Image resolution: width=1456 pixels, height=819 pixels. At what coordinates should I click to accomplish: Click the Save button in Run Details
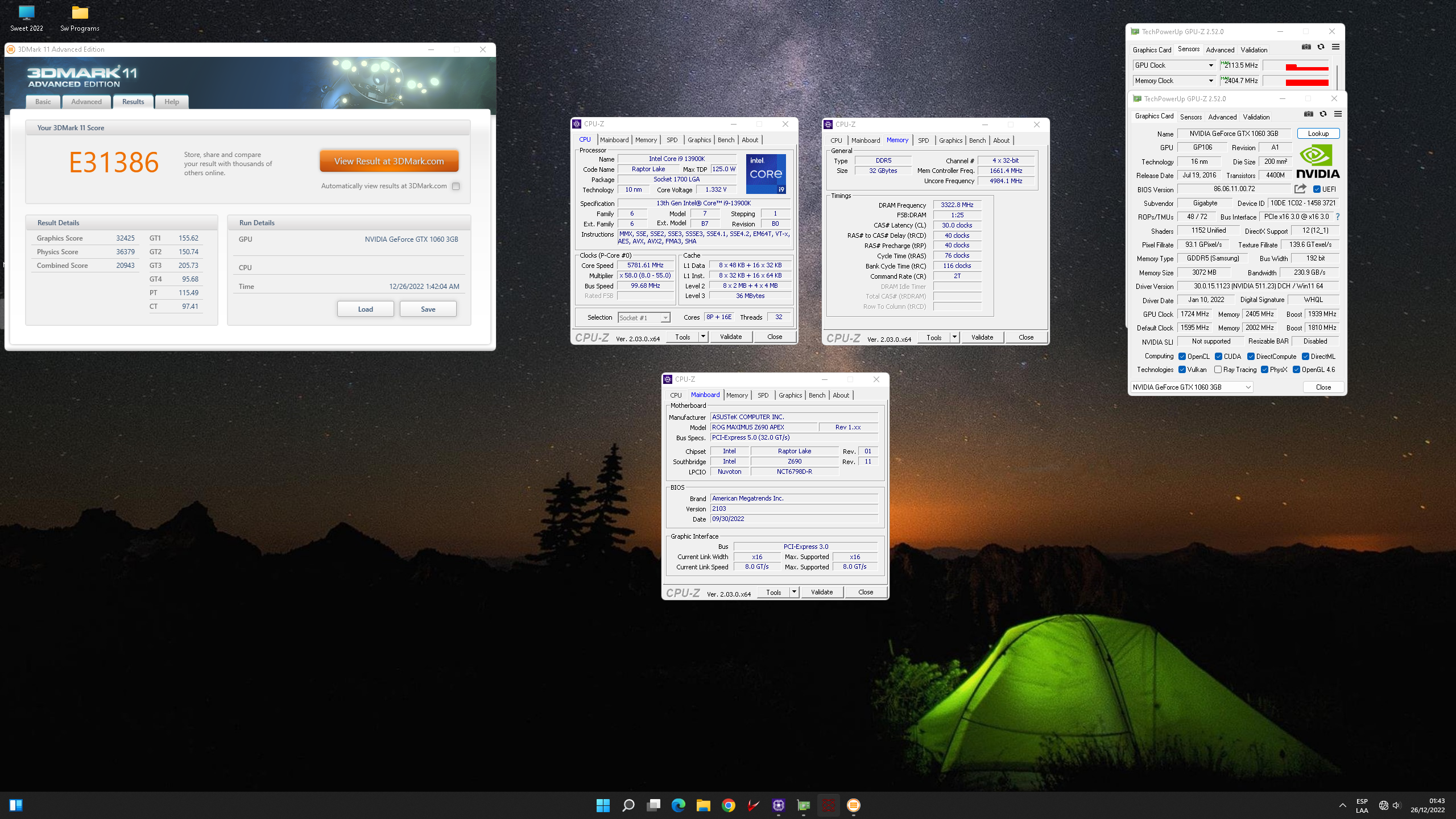(428, 309)
